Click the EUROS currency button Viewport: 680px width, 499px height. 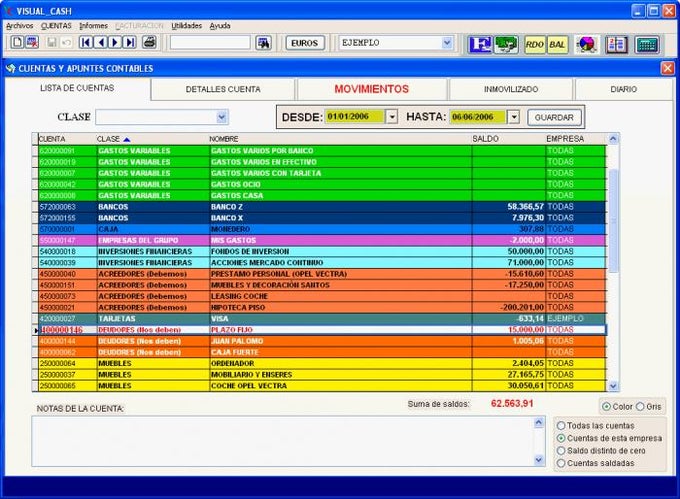click(x=304, y=43)
